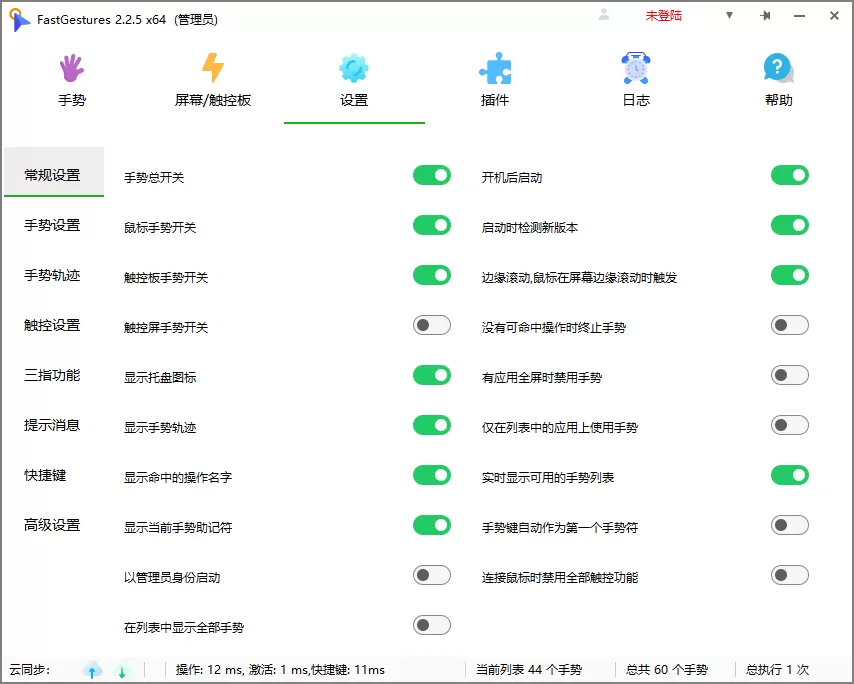The width and height of the screenshot is (854, 684).
Task: Toggle the 手势总开关 master switch
Action: [x=431, y=174]
